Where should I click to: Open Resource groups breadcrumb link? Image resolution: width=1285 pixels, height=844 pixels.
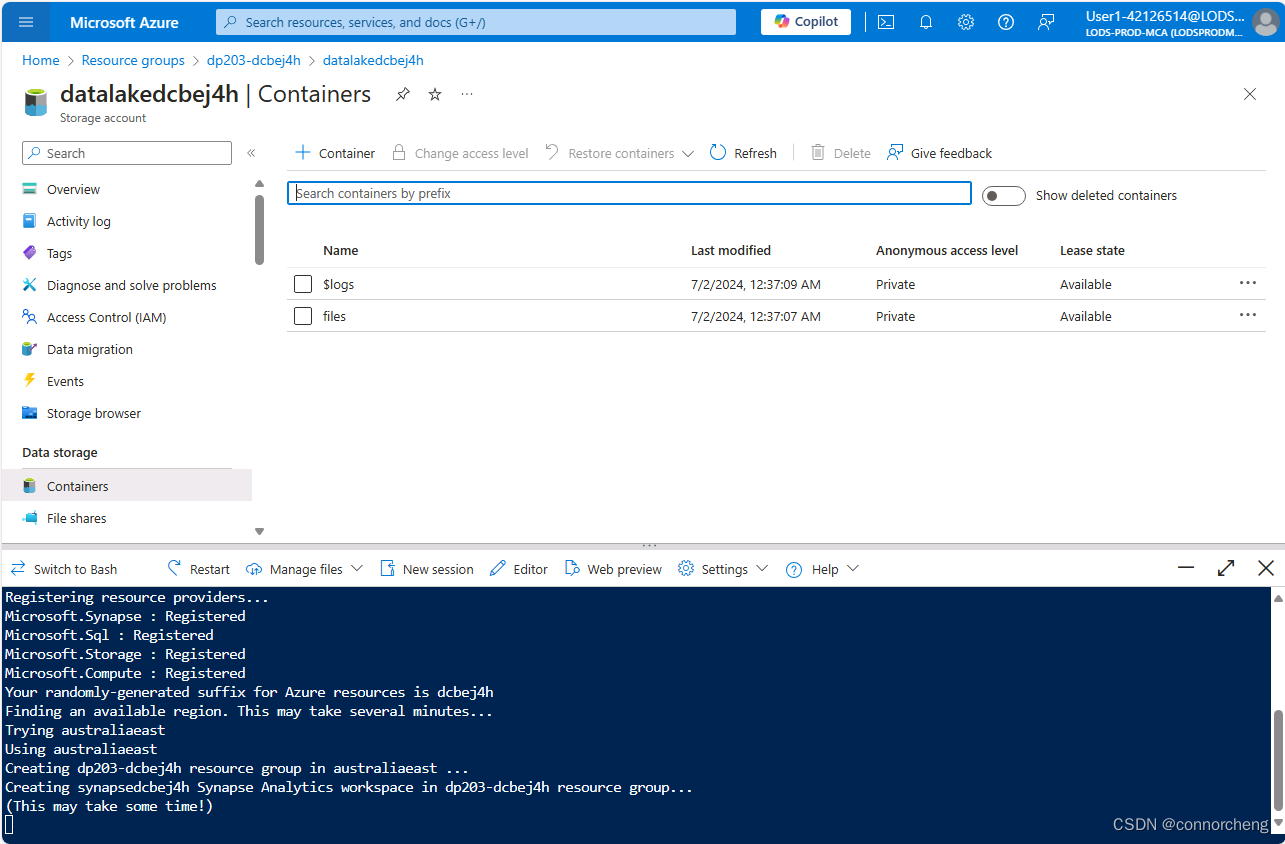tap(133, 60)
